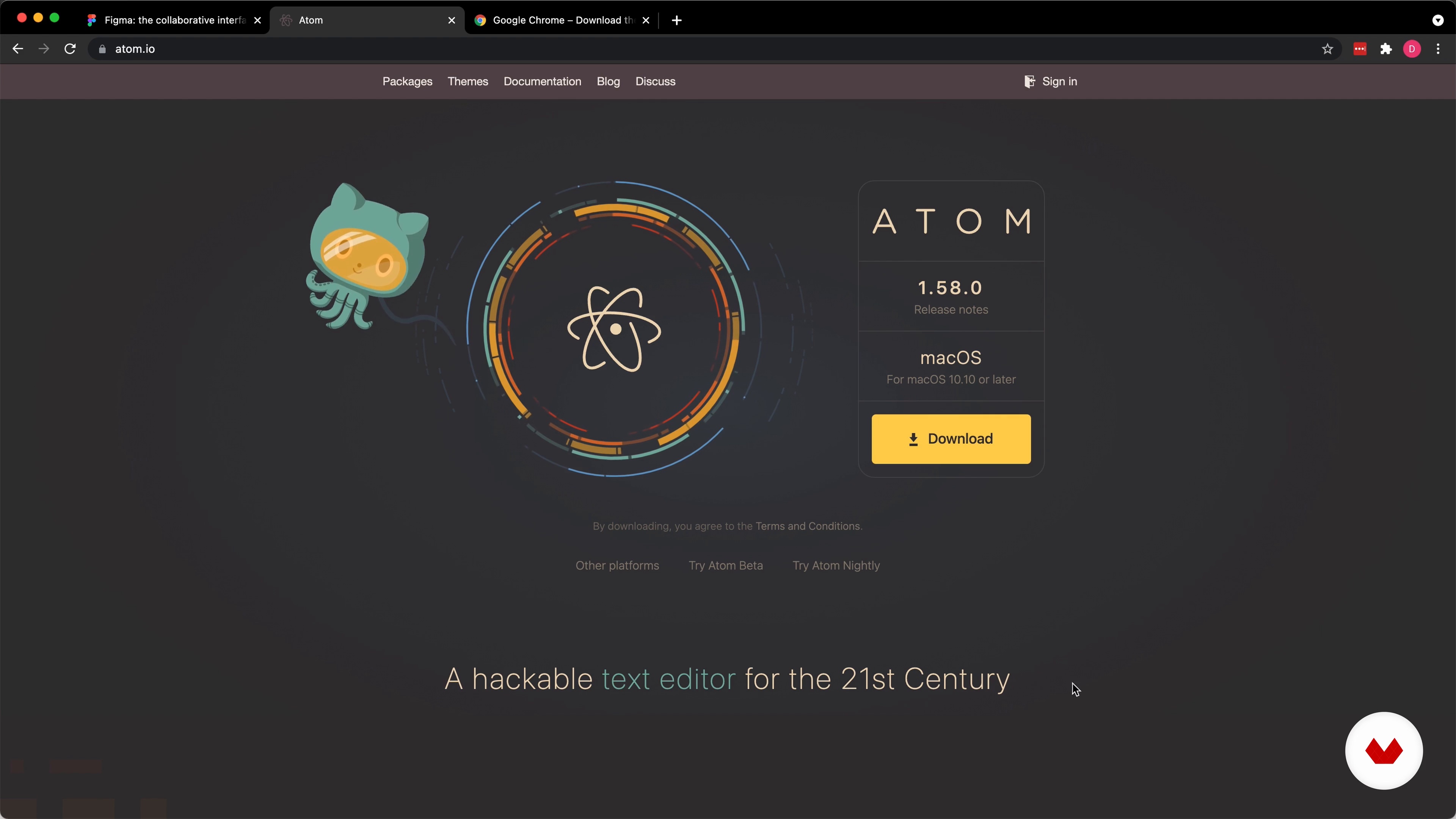Open a new browser tab
This screenshot has width=1456, height=819.
(x=676, y=20)
